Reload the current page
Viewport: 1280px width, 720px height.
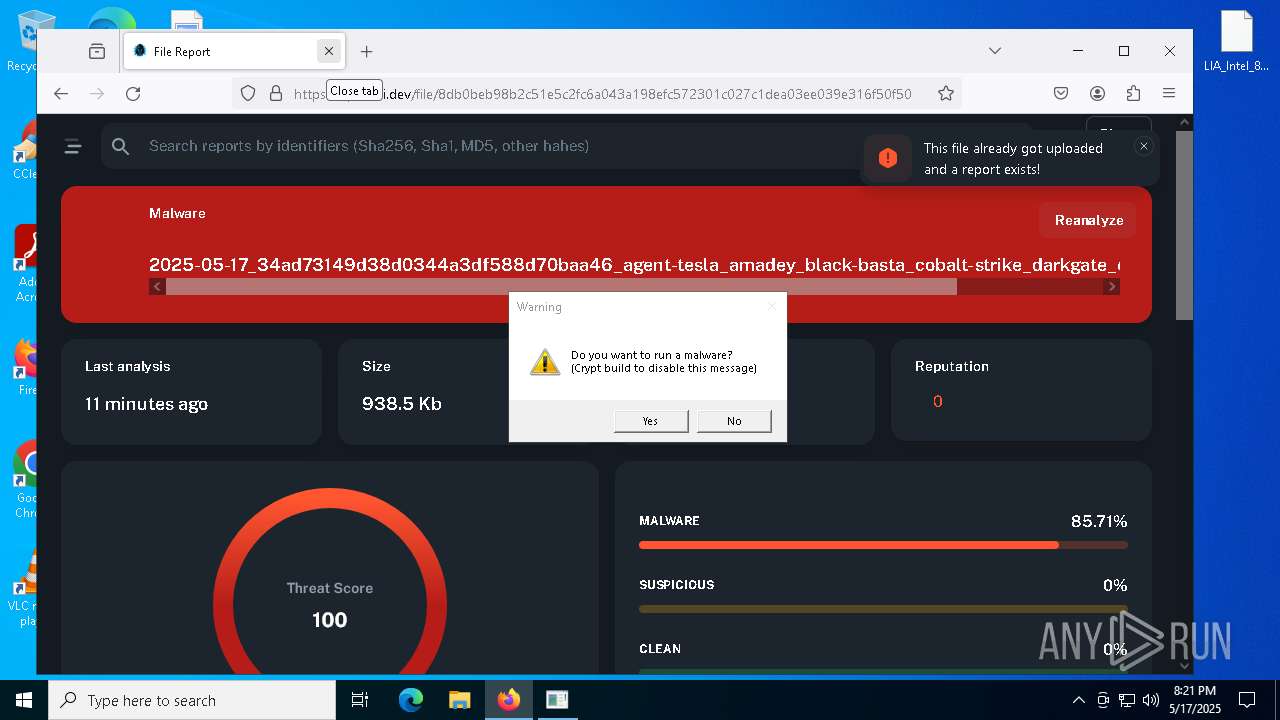[x=133, y=93]
